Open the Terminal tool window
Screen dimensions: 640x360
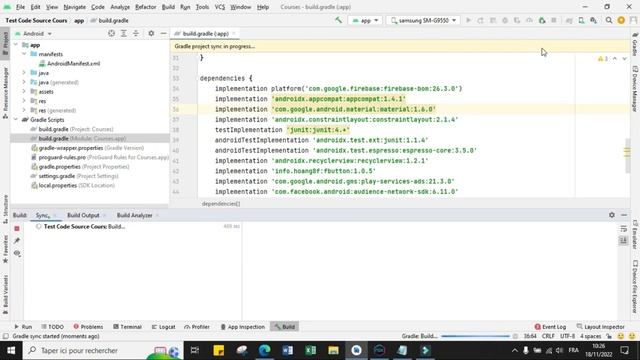pos(127,327)
